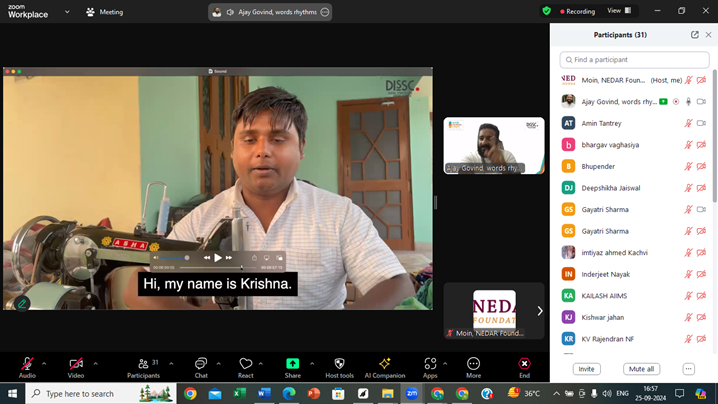The height and width of the screenshot is (404, 718).
Task: Open the Zoom Workplace dropdown chevron
Action: tap(67, 12)
